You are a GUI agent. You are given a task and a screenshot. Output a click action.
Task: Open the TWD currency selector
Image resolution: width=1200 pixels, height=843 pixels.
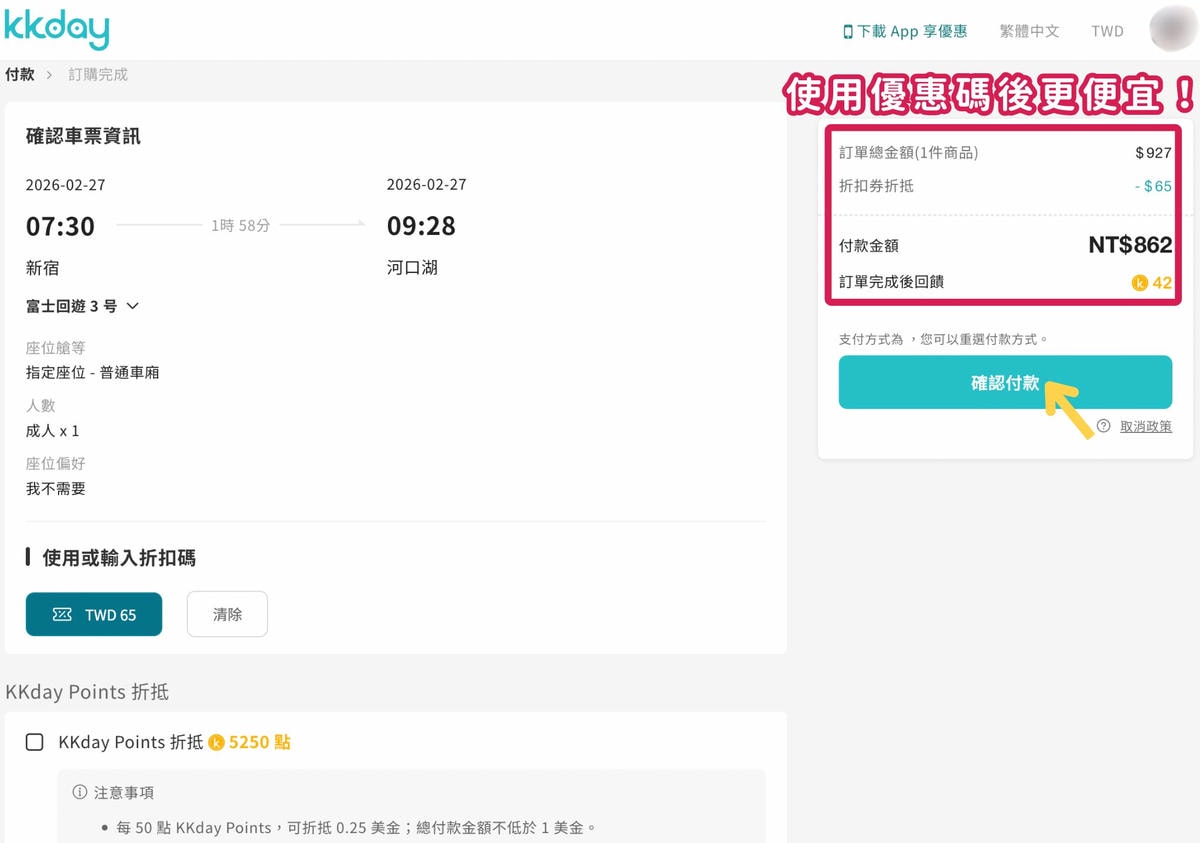(1107, 31)
